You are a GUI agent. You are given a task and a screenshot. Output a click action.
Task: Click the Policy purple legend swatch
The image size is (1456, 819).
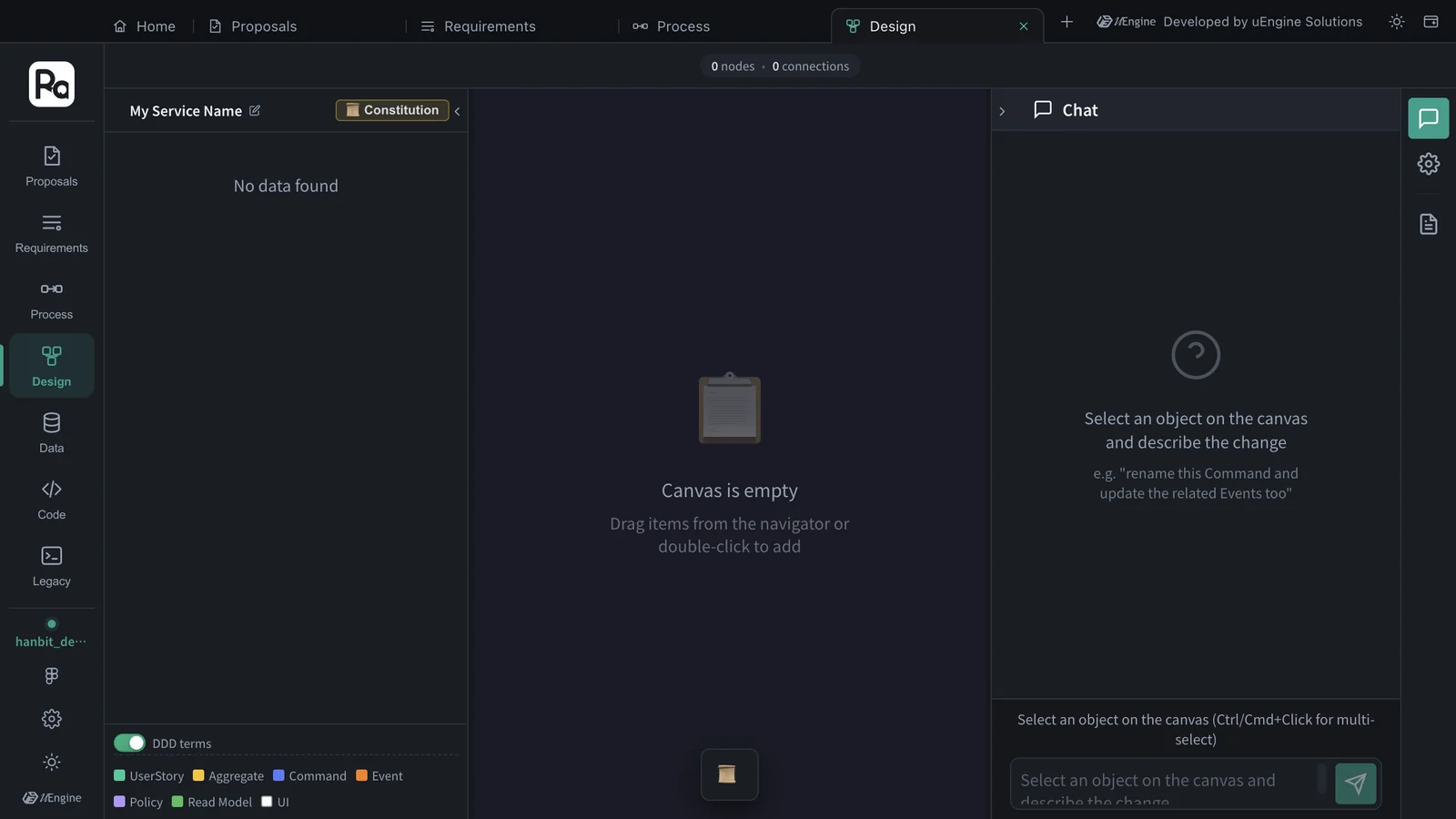click(x=119, y=802)
